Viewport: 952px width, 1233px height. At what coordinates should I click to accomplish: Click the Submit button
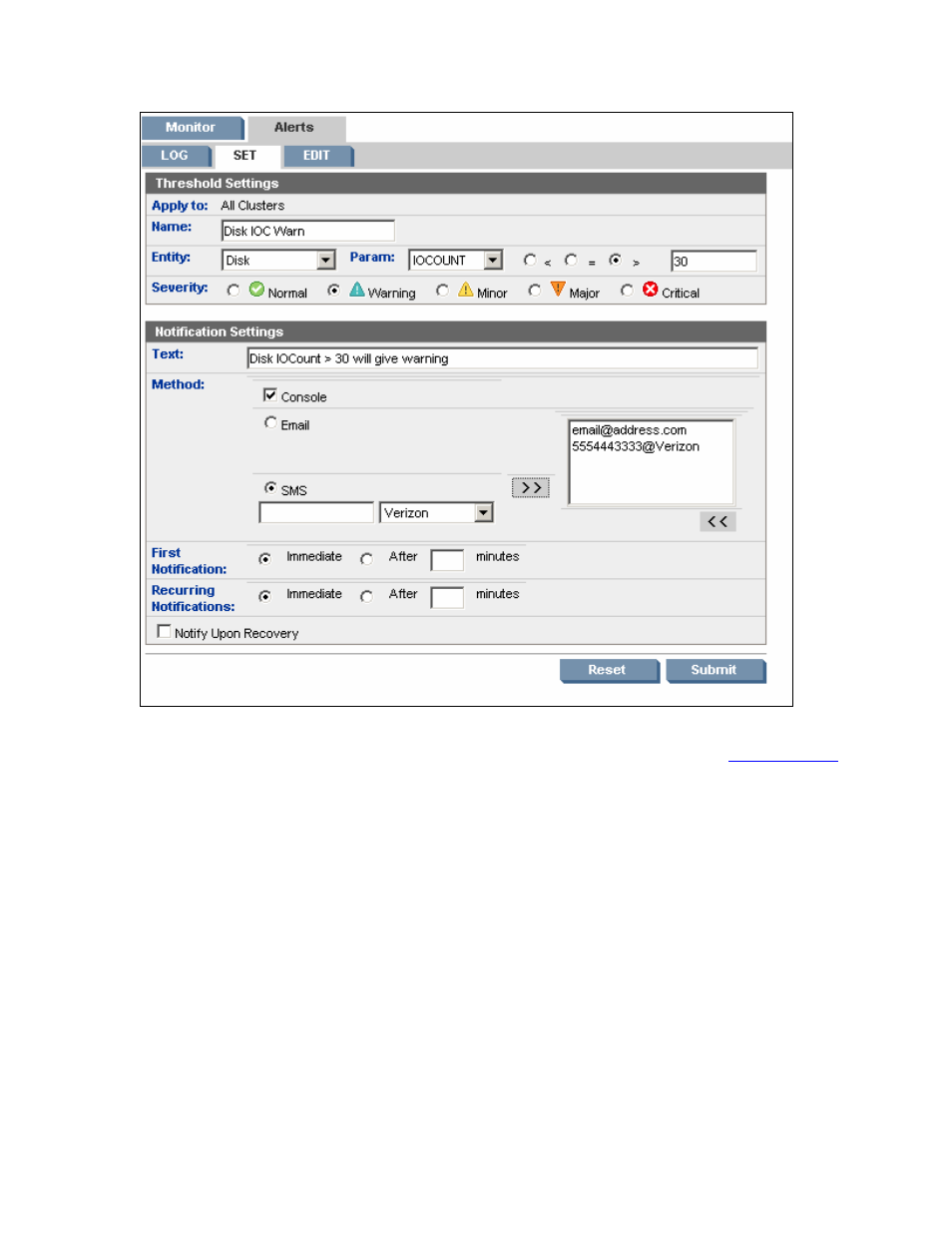715,671
